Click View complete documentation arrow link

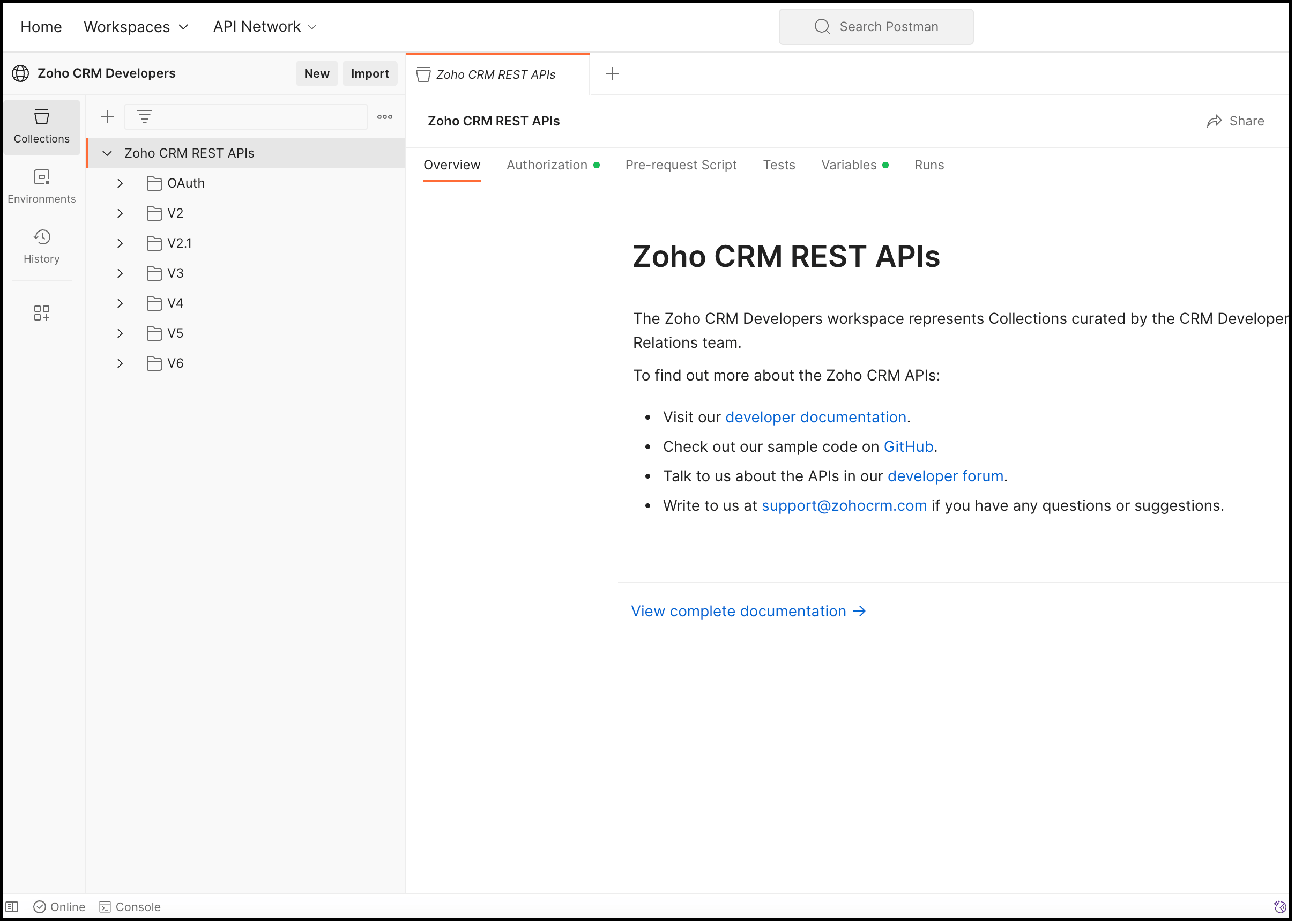pos(748,610)
